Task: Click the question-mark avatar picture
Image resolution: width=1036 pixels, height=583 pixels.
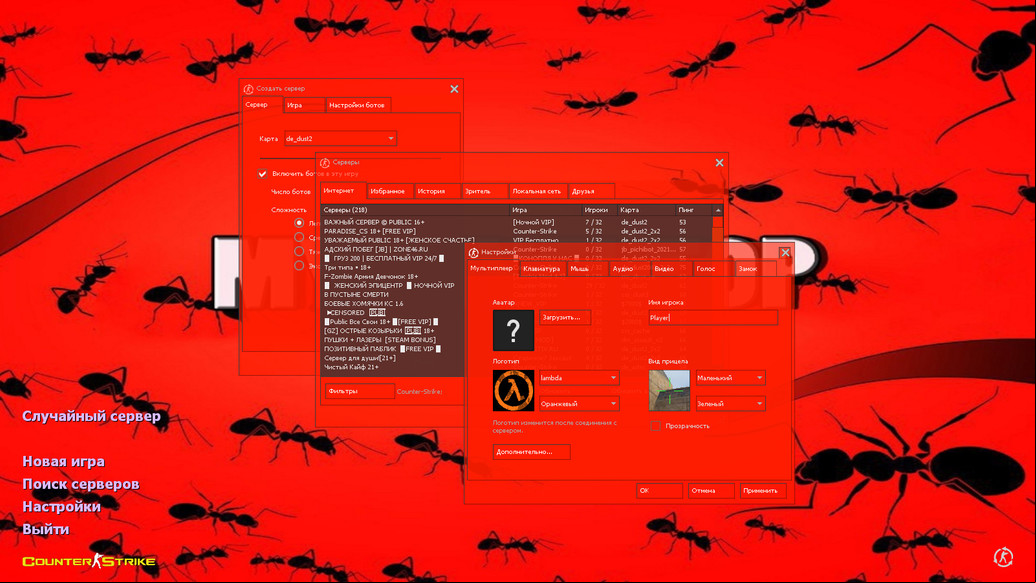Action: click(513, 330)
